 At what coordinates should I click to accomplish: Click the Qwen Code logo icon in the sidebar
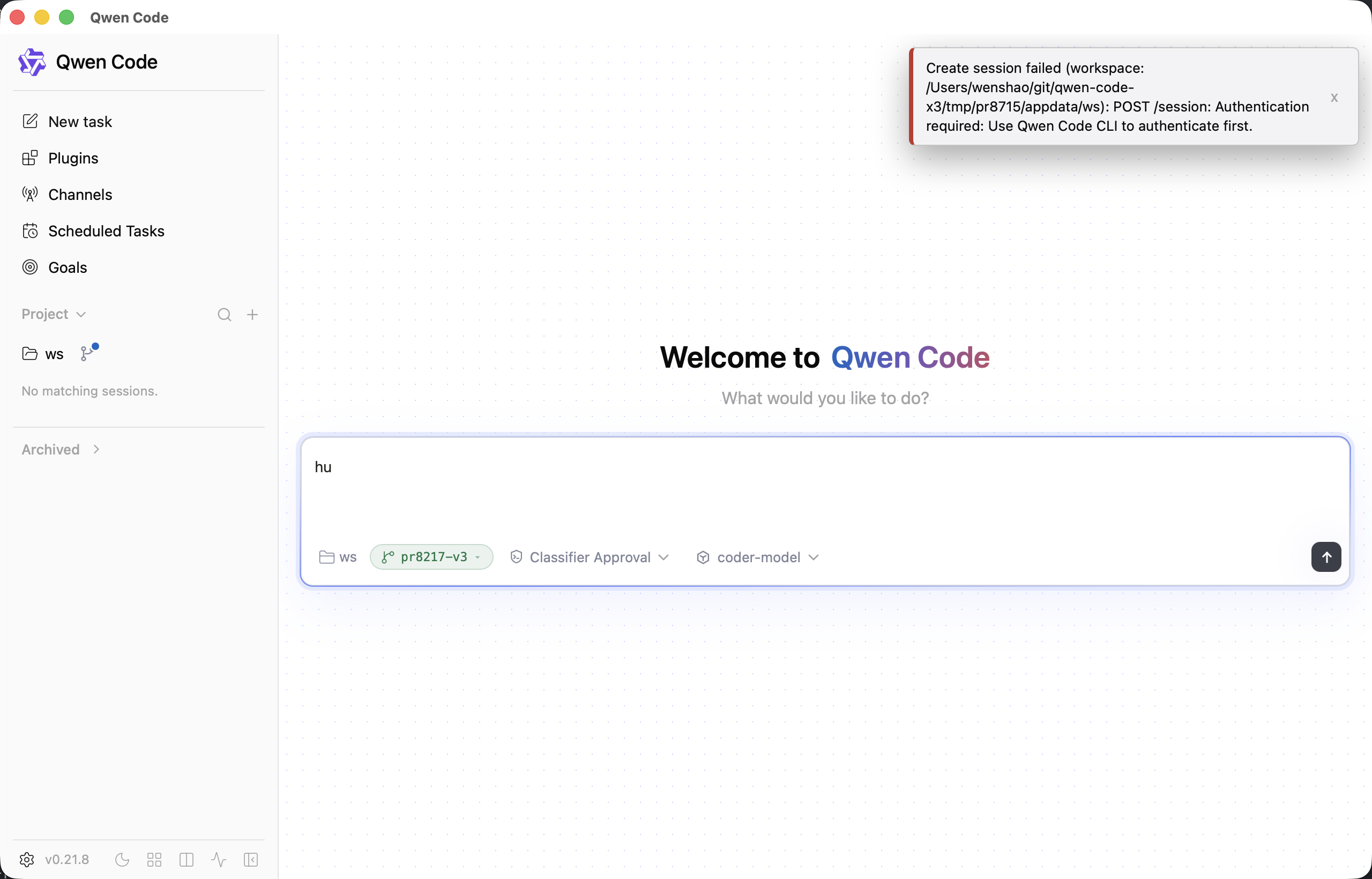point(32,62)
